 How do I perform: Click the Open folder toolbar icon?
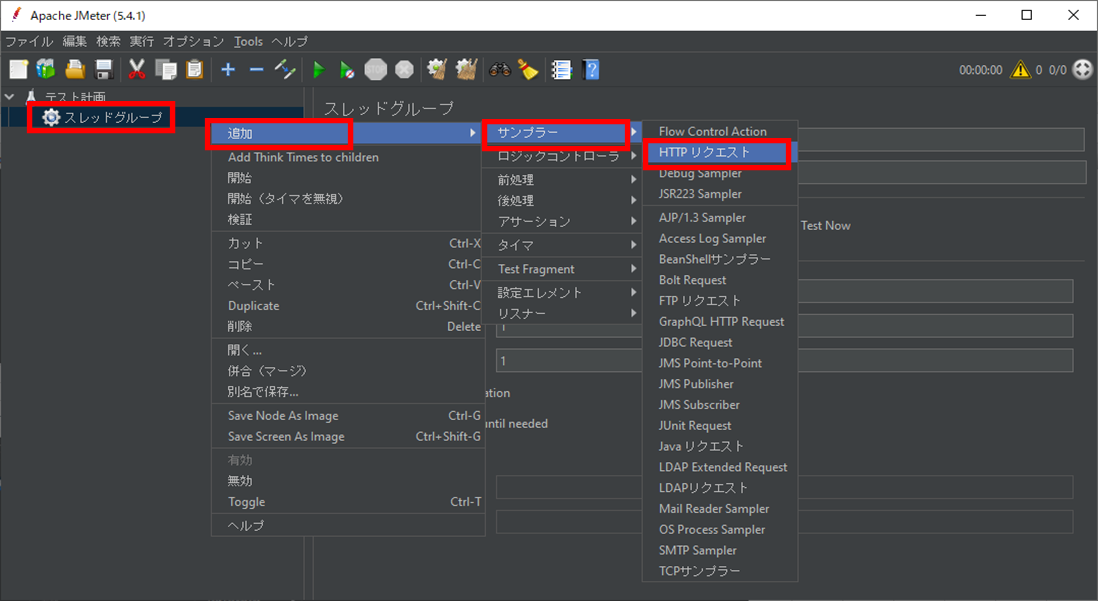[x=75, y=69]
